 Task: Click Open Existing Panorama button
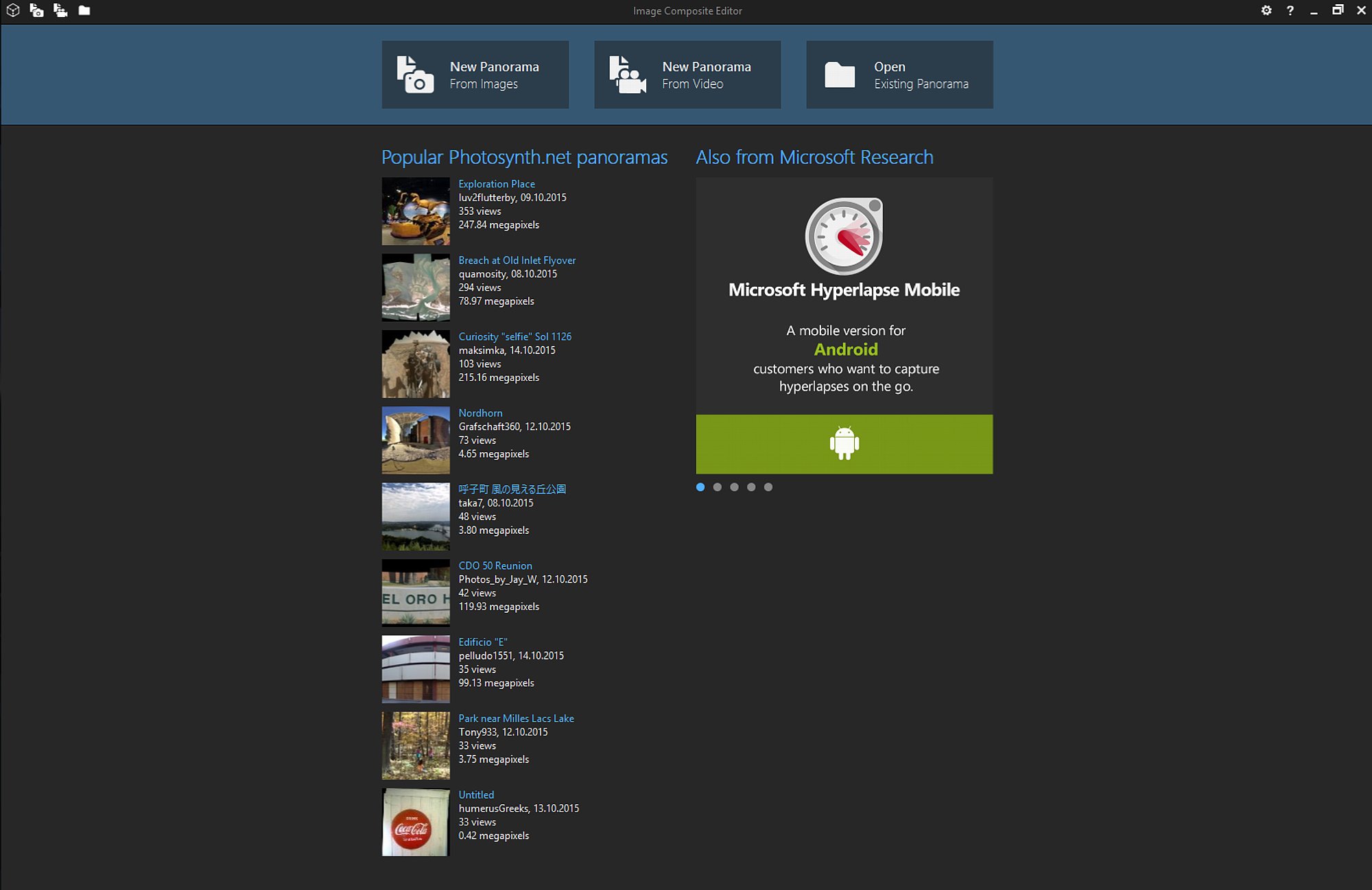tap(899, 74)
